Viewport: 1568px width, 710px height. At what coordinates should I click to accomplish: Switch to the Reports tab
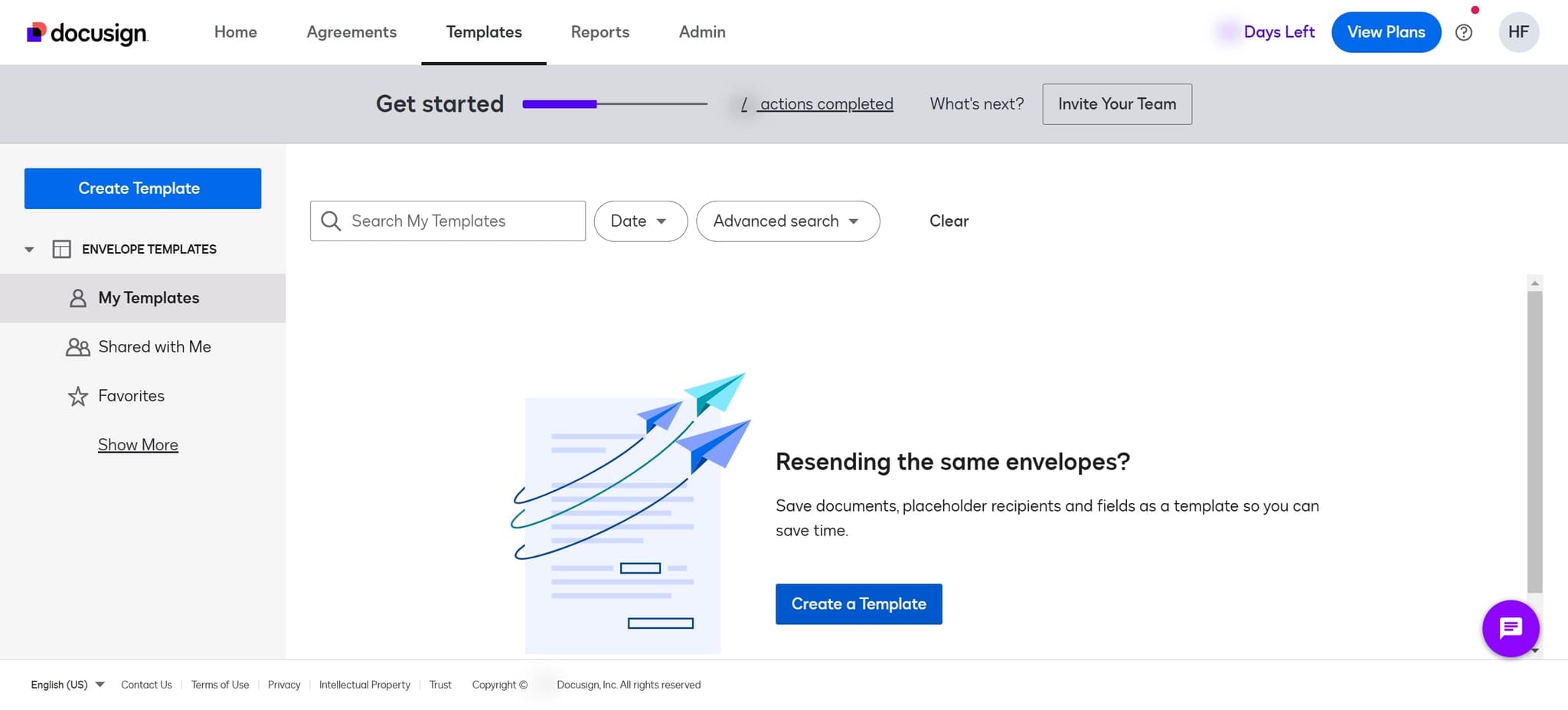pyautogui.click(x=599, y=32)
